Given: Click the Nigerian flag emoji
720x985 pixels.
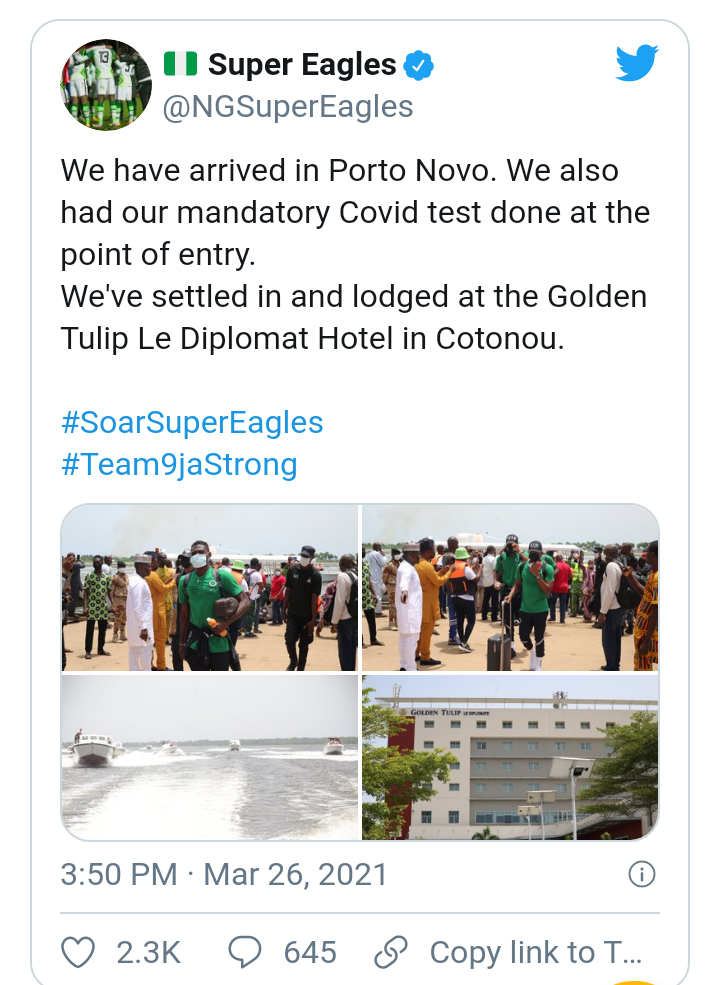Looking at the screenshot, I should click(x=180, y=63).
